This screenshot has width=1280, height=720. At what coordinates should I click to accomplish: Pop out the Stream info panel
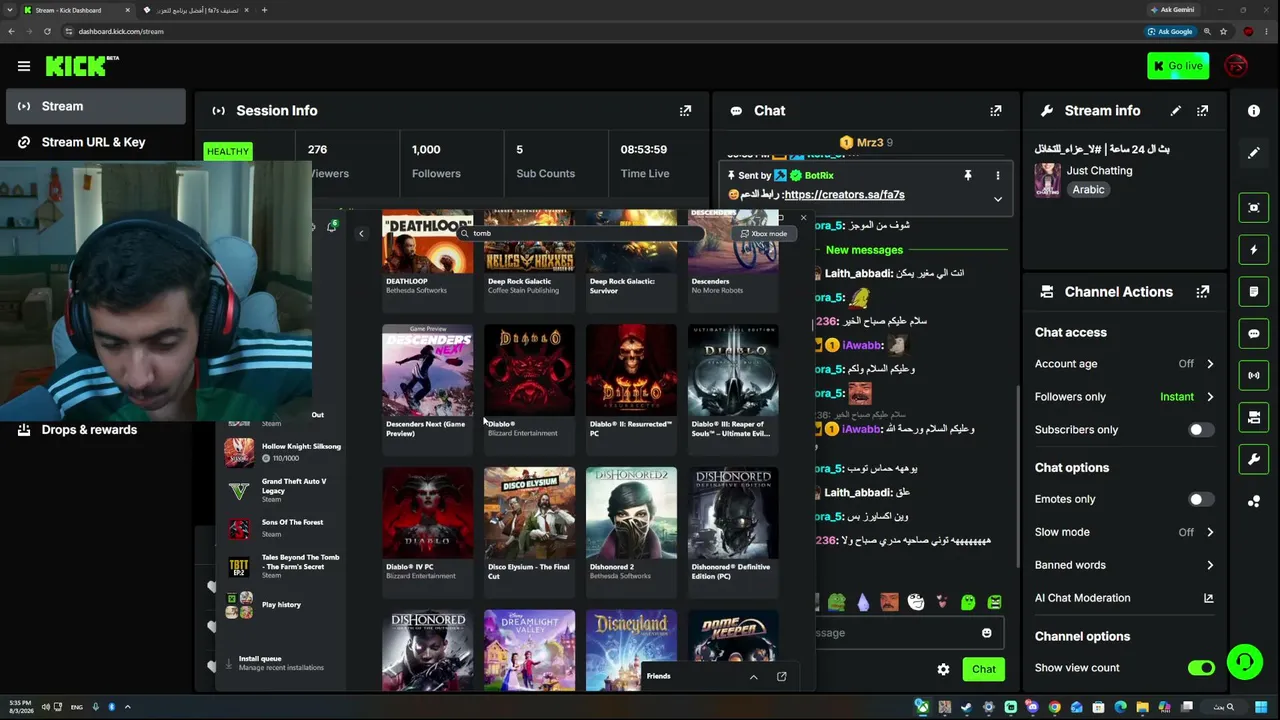tap(1203, 111)
